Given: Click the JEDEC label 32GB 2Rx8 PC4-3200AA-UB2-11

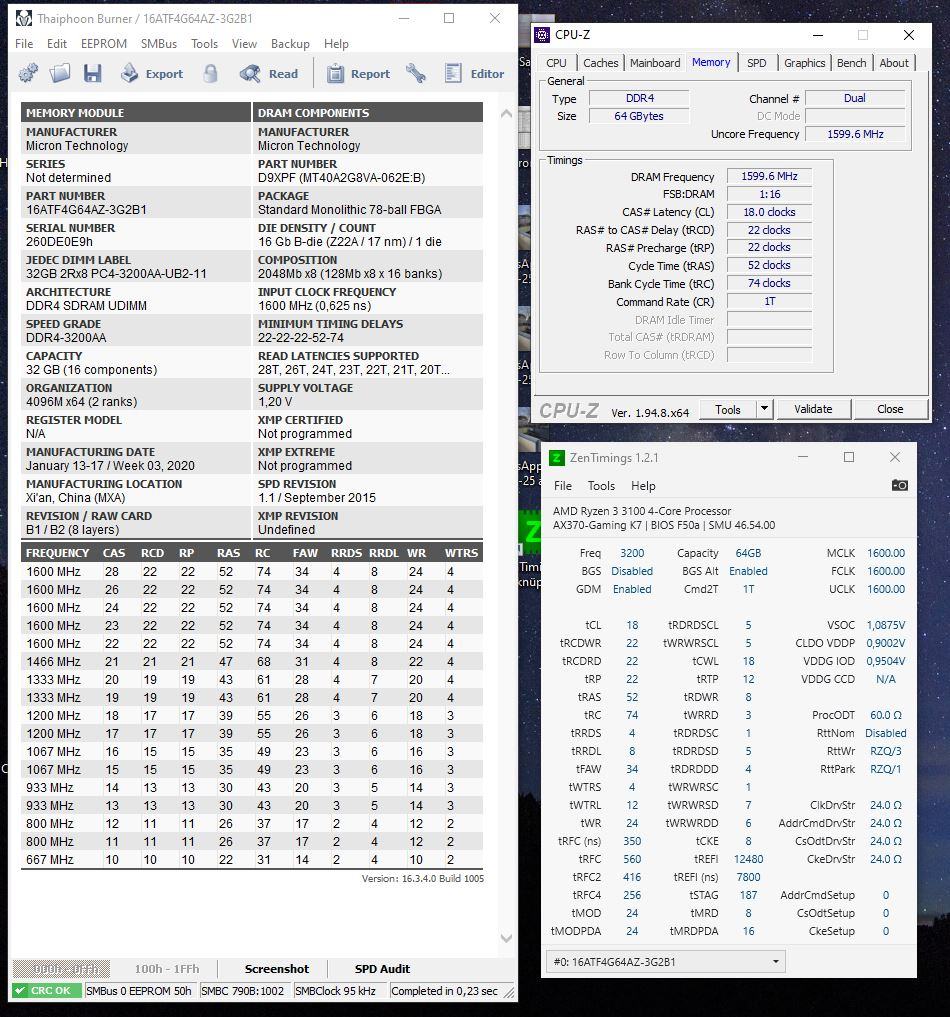Looking at the screenshot, I should pyautogui.click(x=116, y=274).
